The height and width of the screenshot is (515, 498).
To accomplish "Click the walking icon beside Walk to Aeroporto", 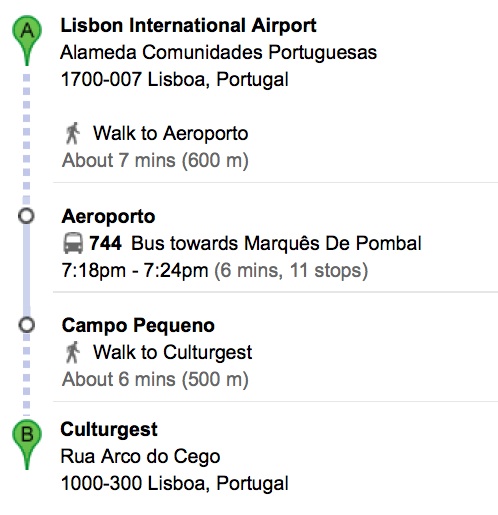I will 73,133.
